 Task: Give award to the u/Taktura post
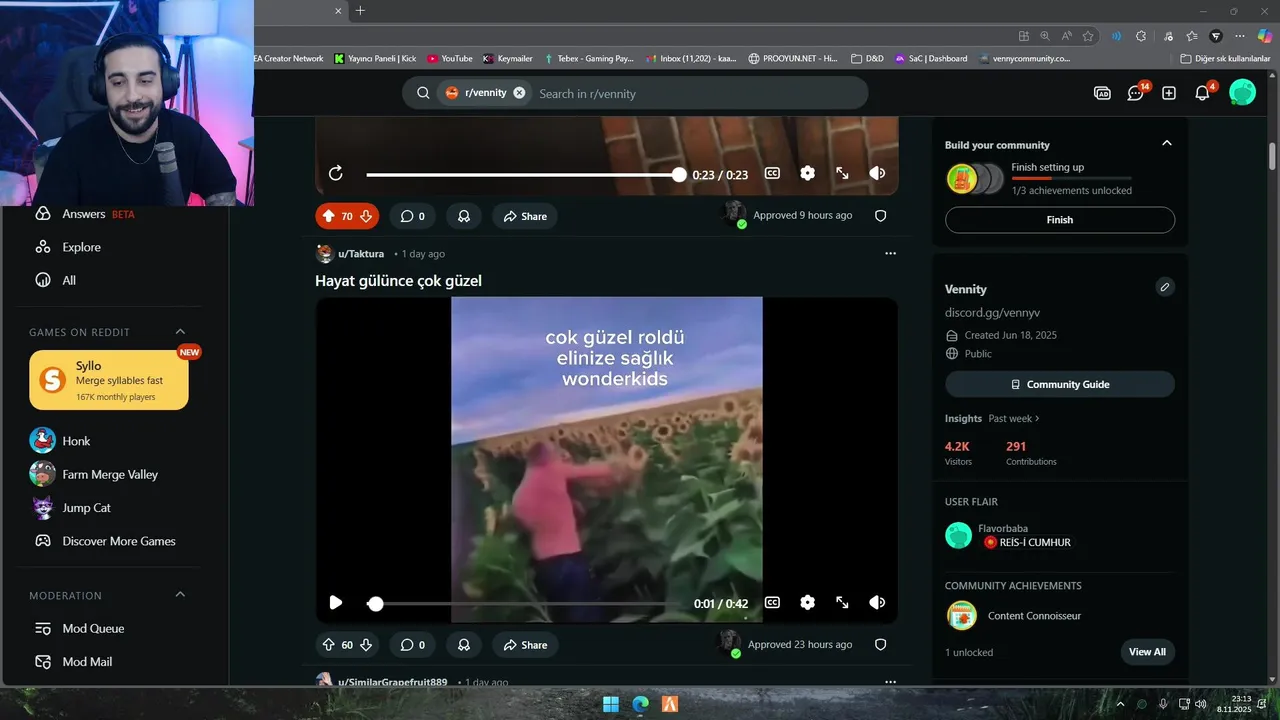click(x=464, y=645)
